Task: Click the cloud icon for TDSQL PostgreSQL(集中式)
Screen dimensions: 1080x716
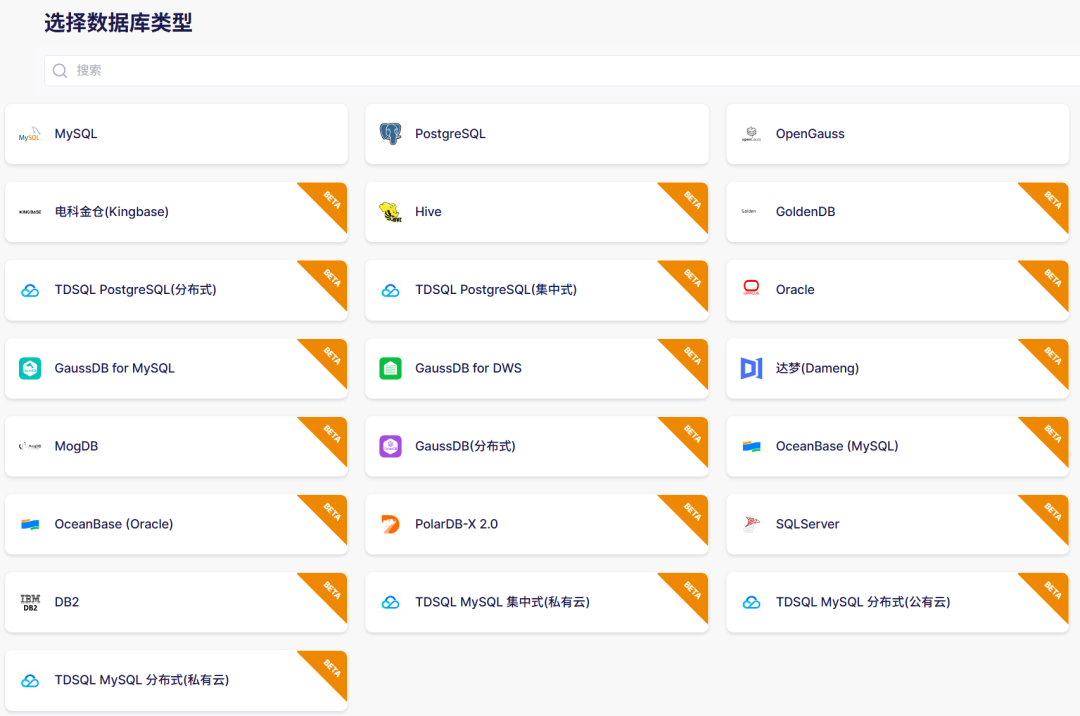Action: pyautogui.click(x=391, y=291)
